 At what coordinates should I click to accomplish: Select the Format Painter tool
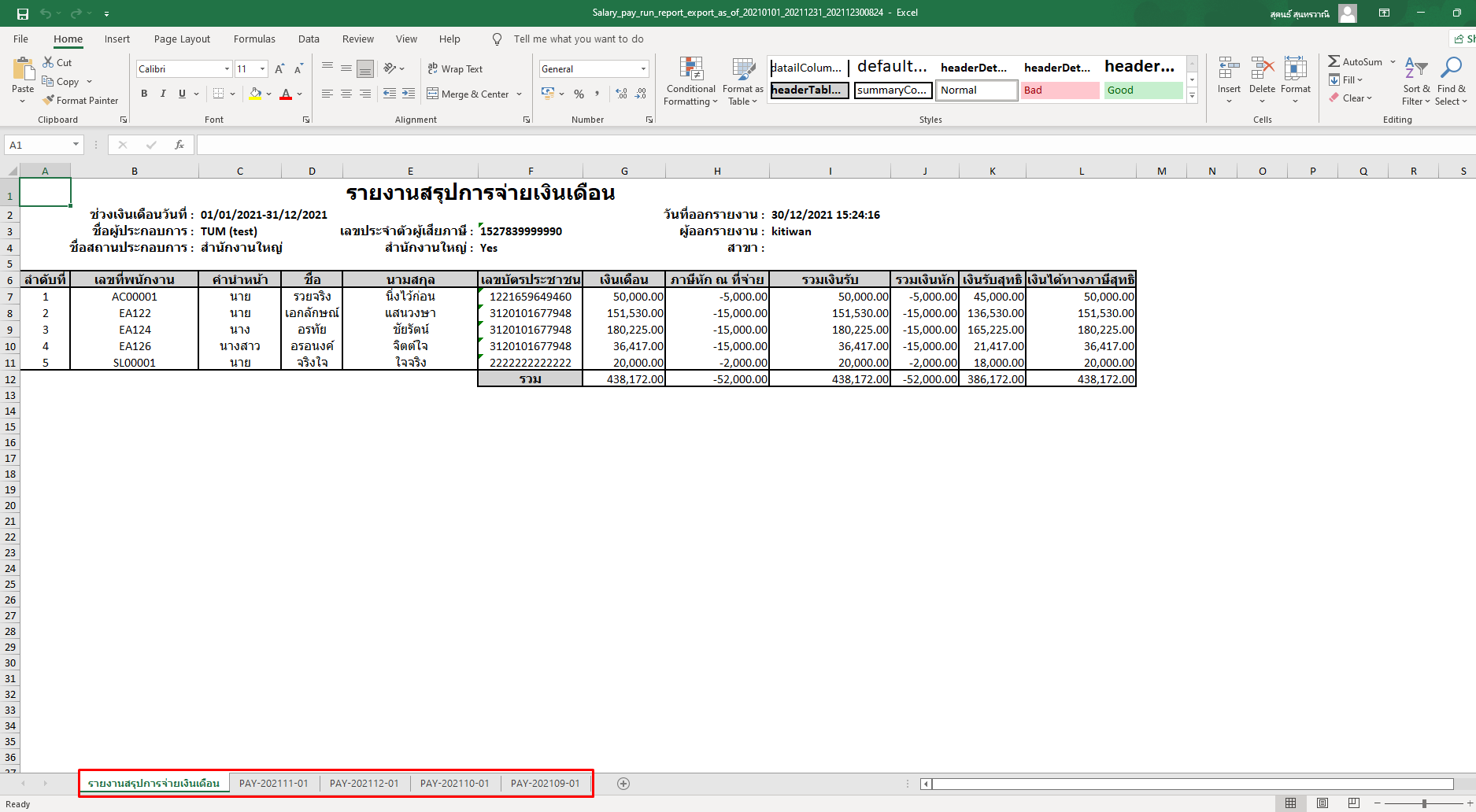pyautogui.click(x=81, y=100)
